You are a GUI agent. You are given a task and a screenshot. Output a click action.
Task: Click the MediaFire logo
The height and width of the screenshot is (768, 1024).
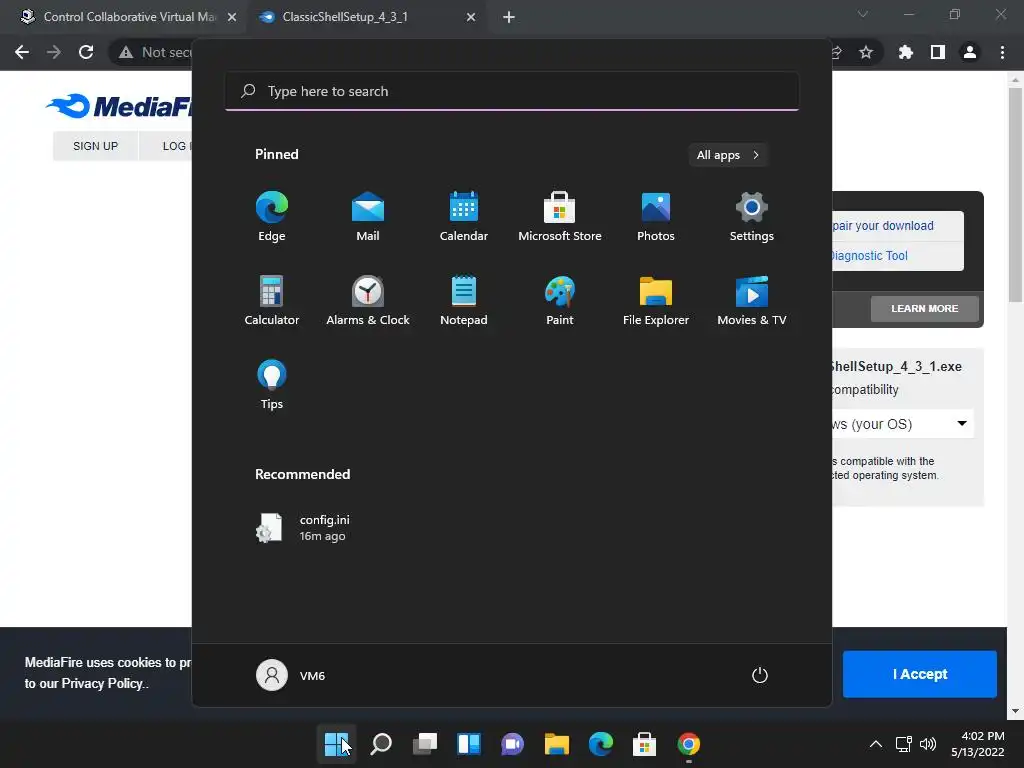tap(119, 106)
